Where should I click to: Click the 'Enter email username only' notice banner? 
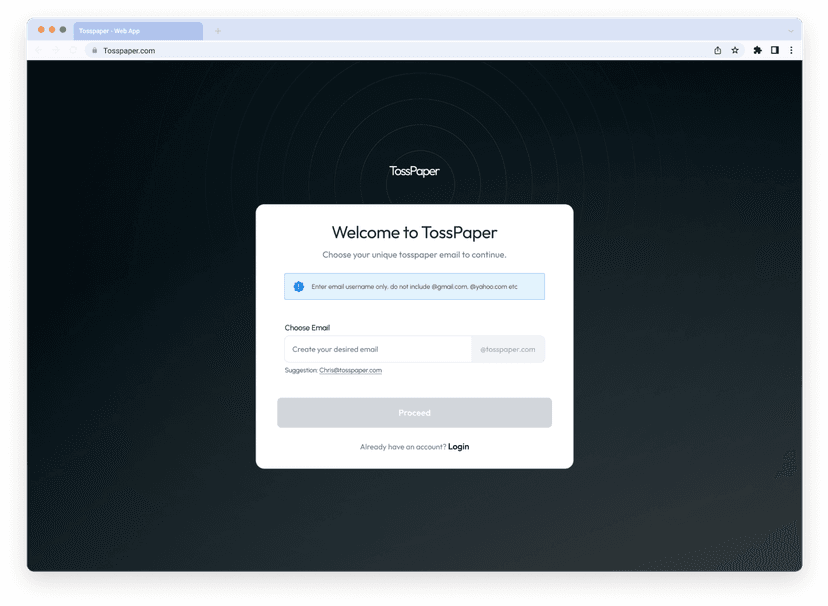tap(414, 287)
